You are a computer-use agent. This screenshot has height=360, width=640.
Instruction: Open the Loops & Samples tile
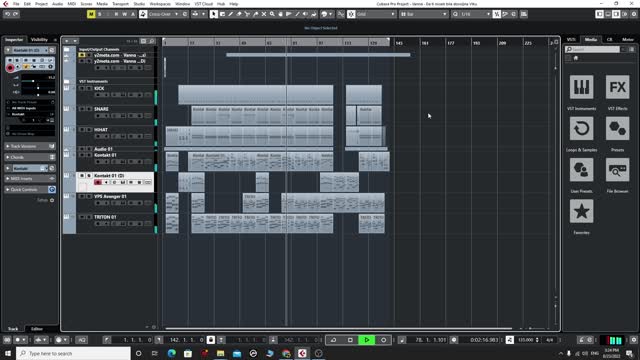click(581, 129)
